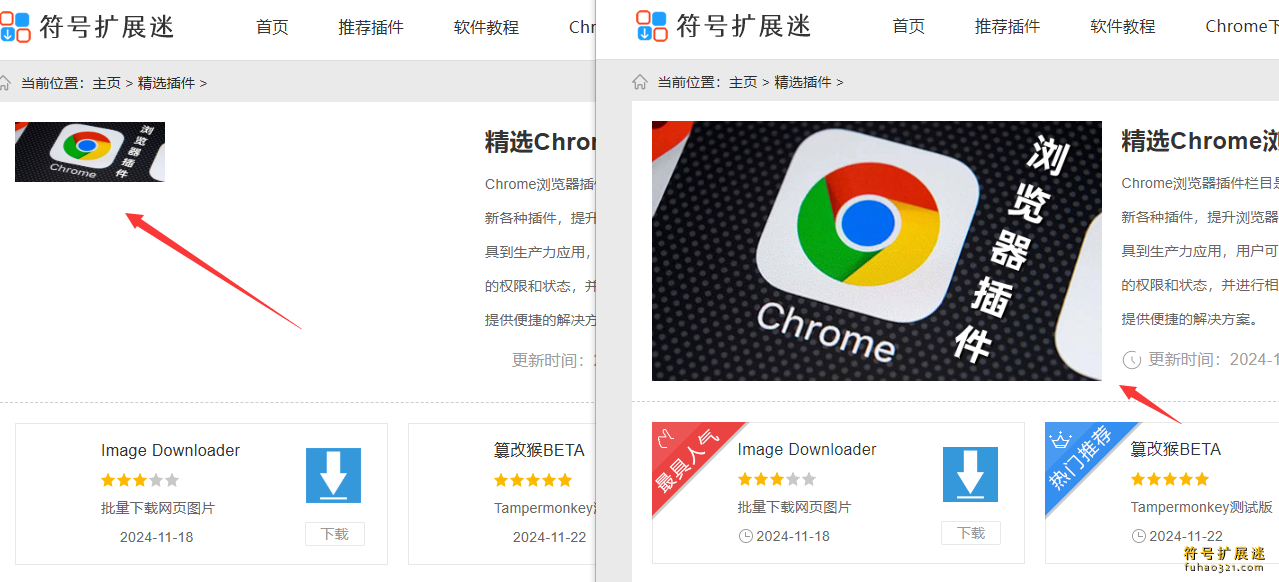Click breadcrumb home icon in left page
Image resolution: width=1279 pixels, height=582 pixels.
click(x=4, y=83)
